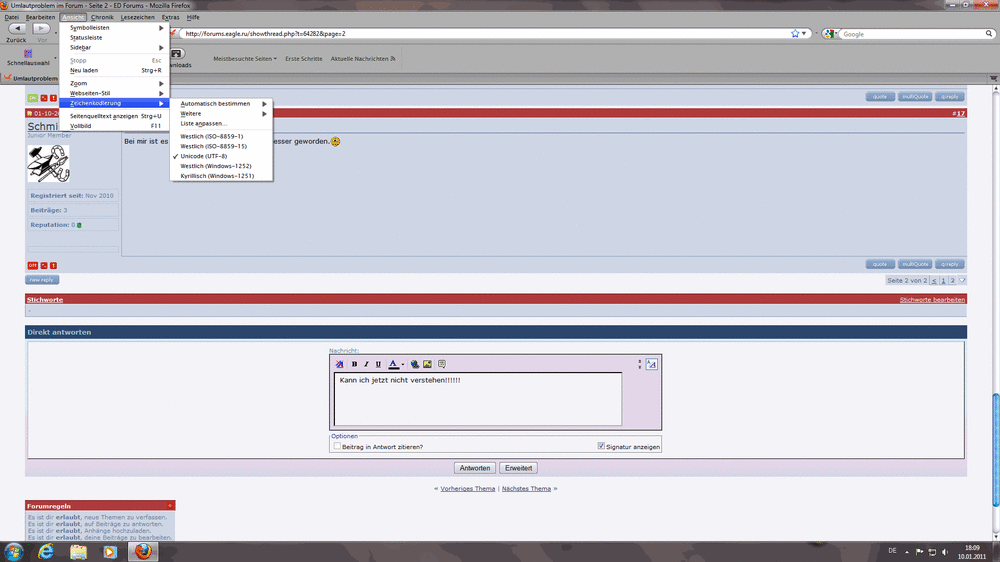Click the Antworten button
This screenshot has height=562, width=1000.
pyautogui.click(x=474, y=468)
